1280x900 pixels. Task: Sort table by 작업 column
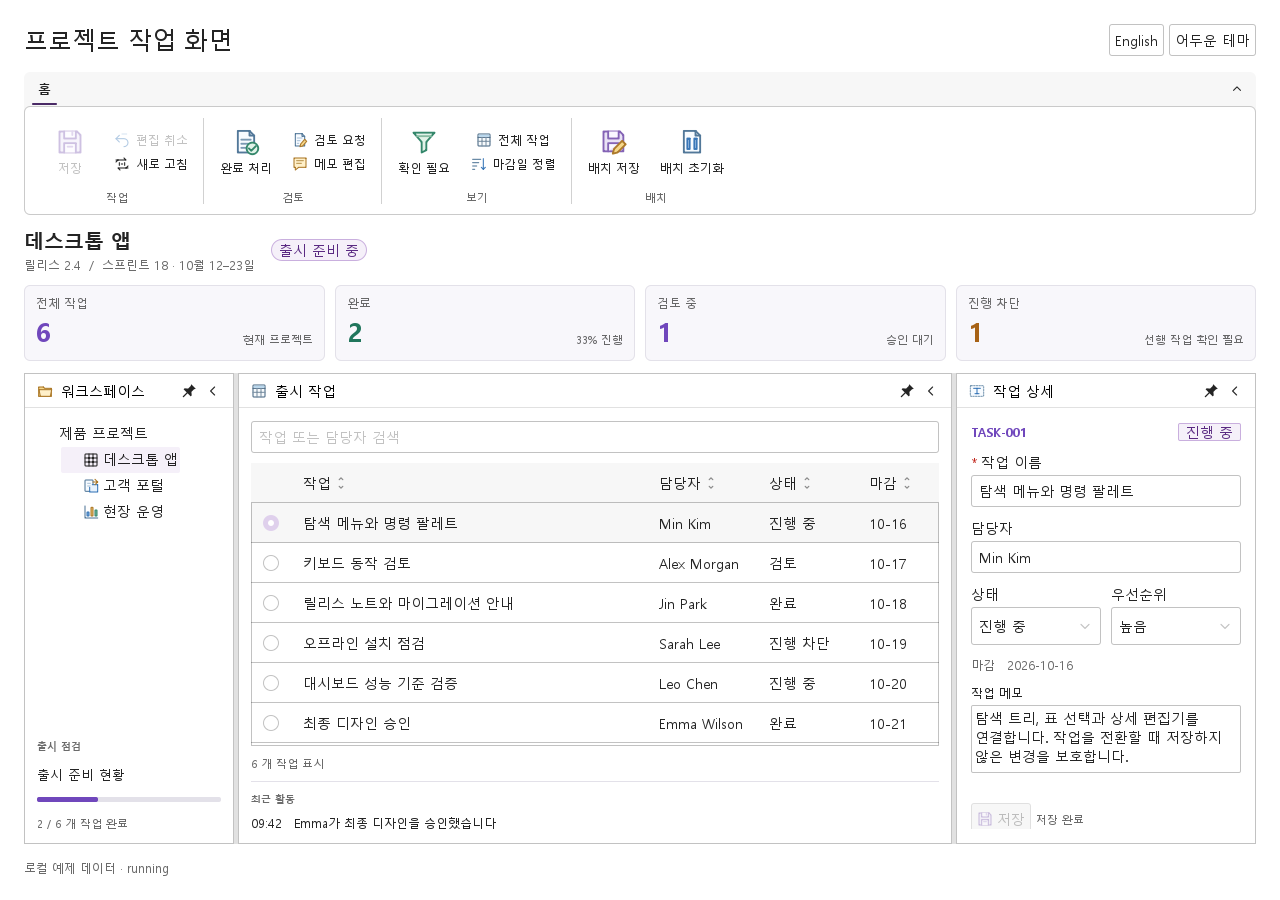(x=324, y=483)
